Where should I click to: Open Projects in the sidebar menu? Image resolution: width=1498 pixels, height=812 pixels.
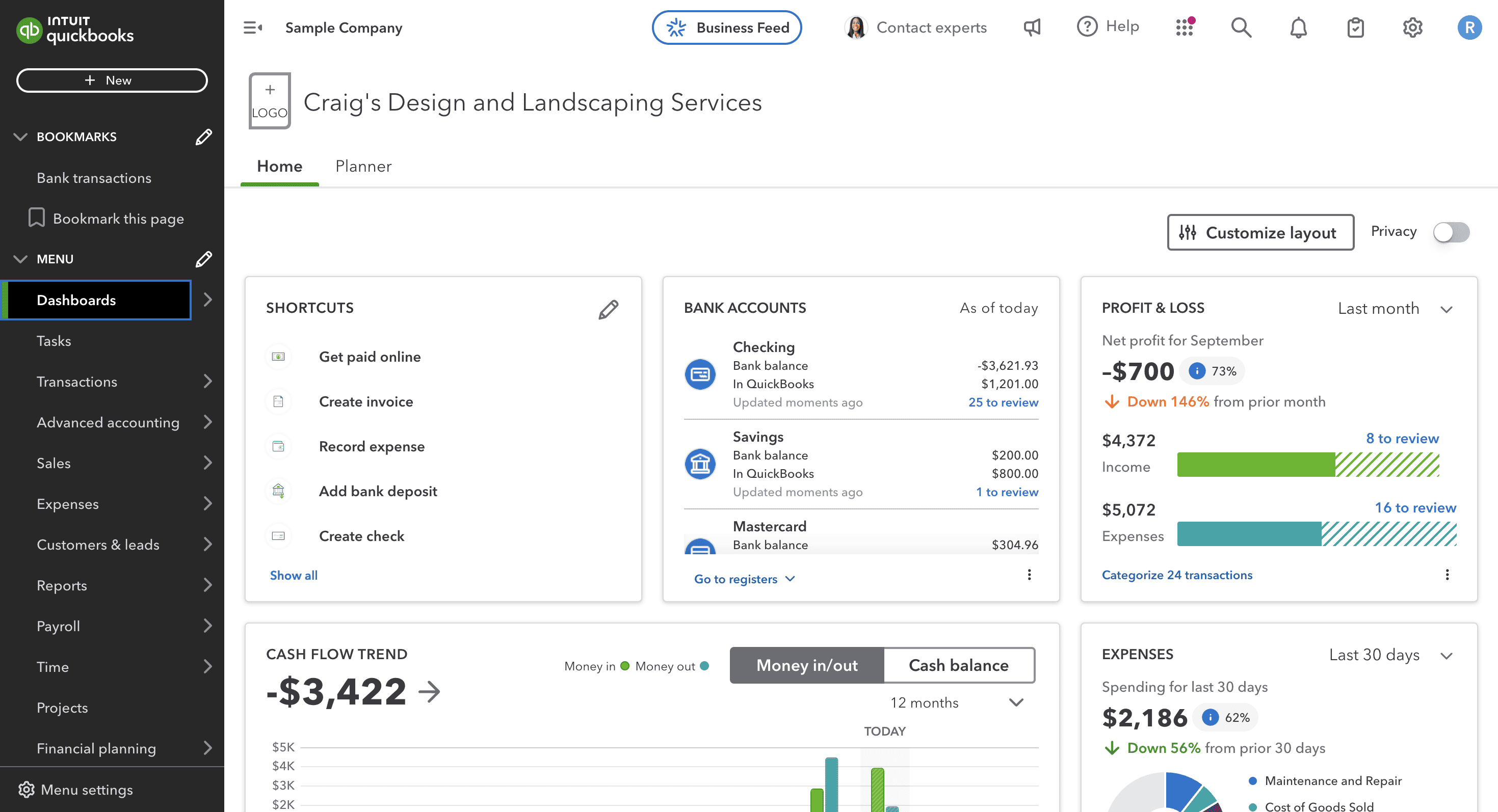pyautogui.click(x=62, y=708)
